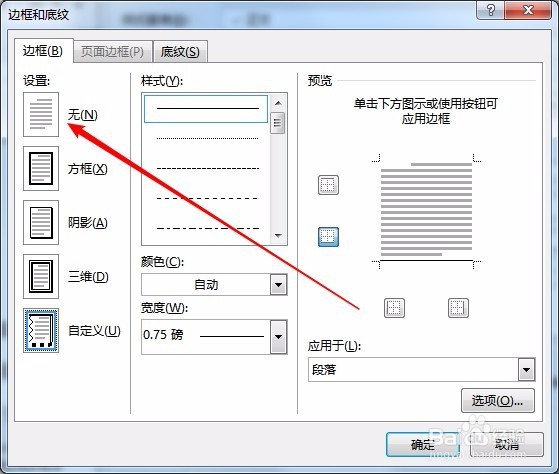
Task: Select the solid line style
Action: point(206,109)
